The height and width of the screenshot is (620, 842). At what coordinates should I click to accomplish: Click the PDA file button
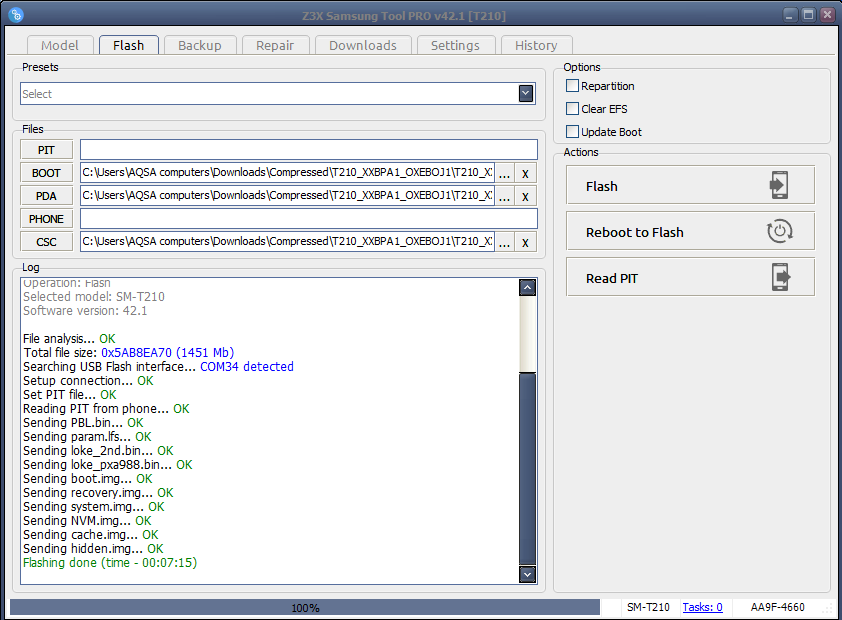[46, 196]
